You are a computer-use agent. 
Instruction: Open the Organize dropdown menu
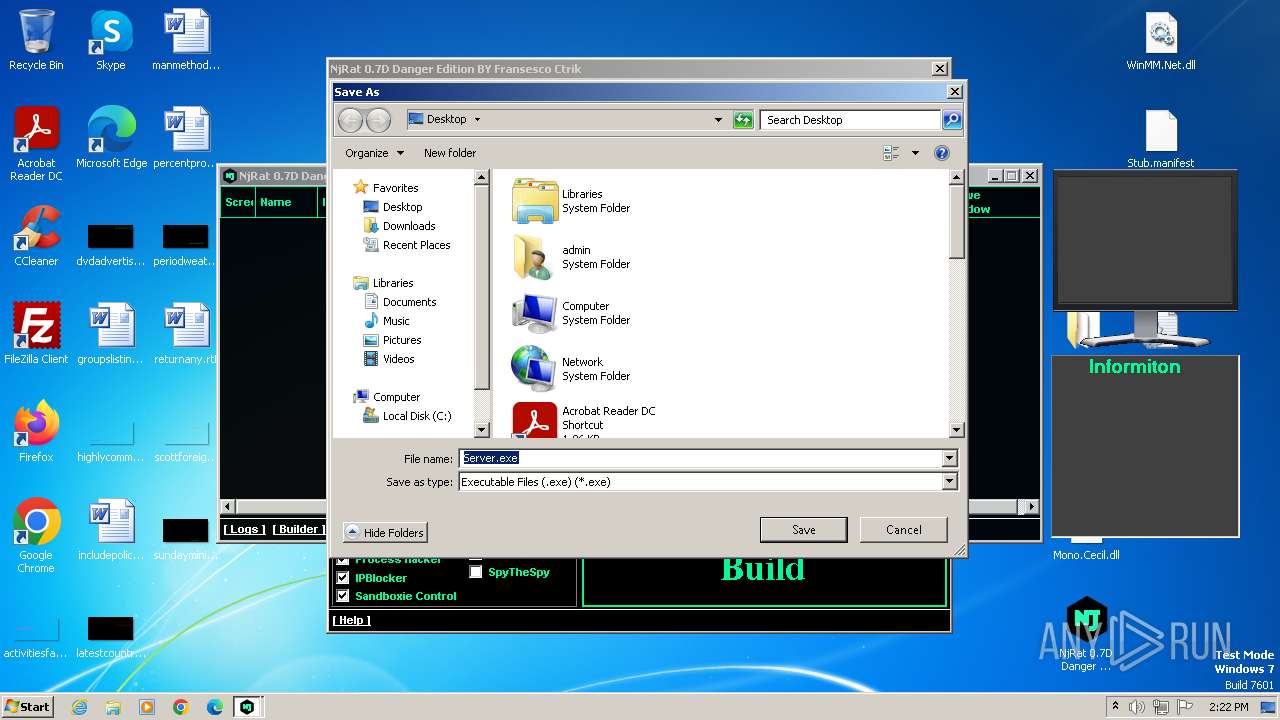(x=374, y=153)
